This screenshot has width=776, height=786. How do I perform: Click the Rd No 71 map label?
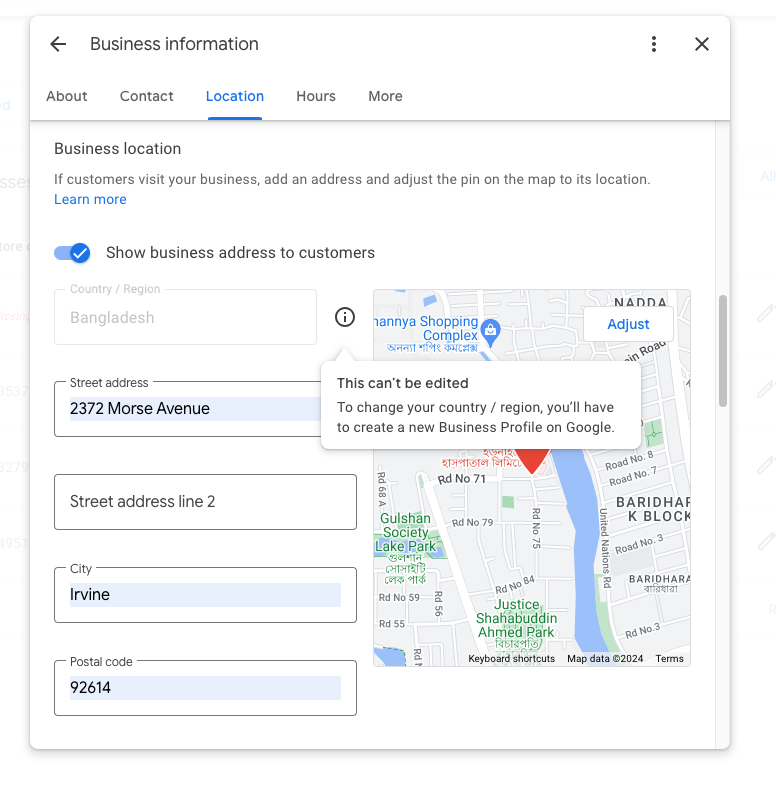(462, 479)
